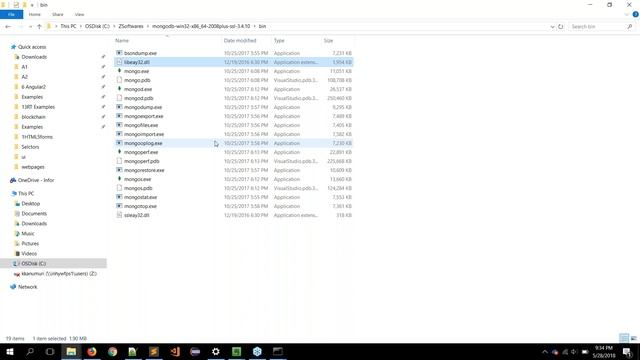Open the clock and date in the tray
The image size is (640, 360).
[x=604, y=352]
